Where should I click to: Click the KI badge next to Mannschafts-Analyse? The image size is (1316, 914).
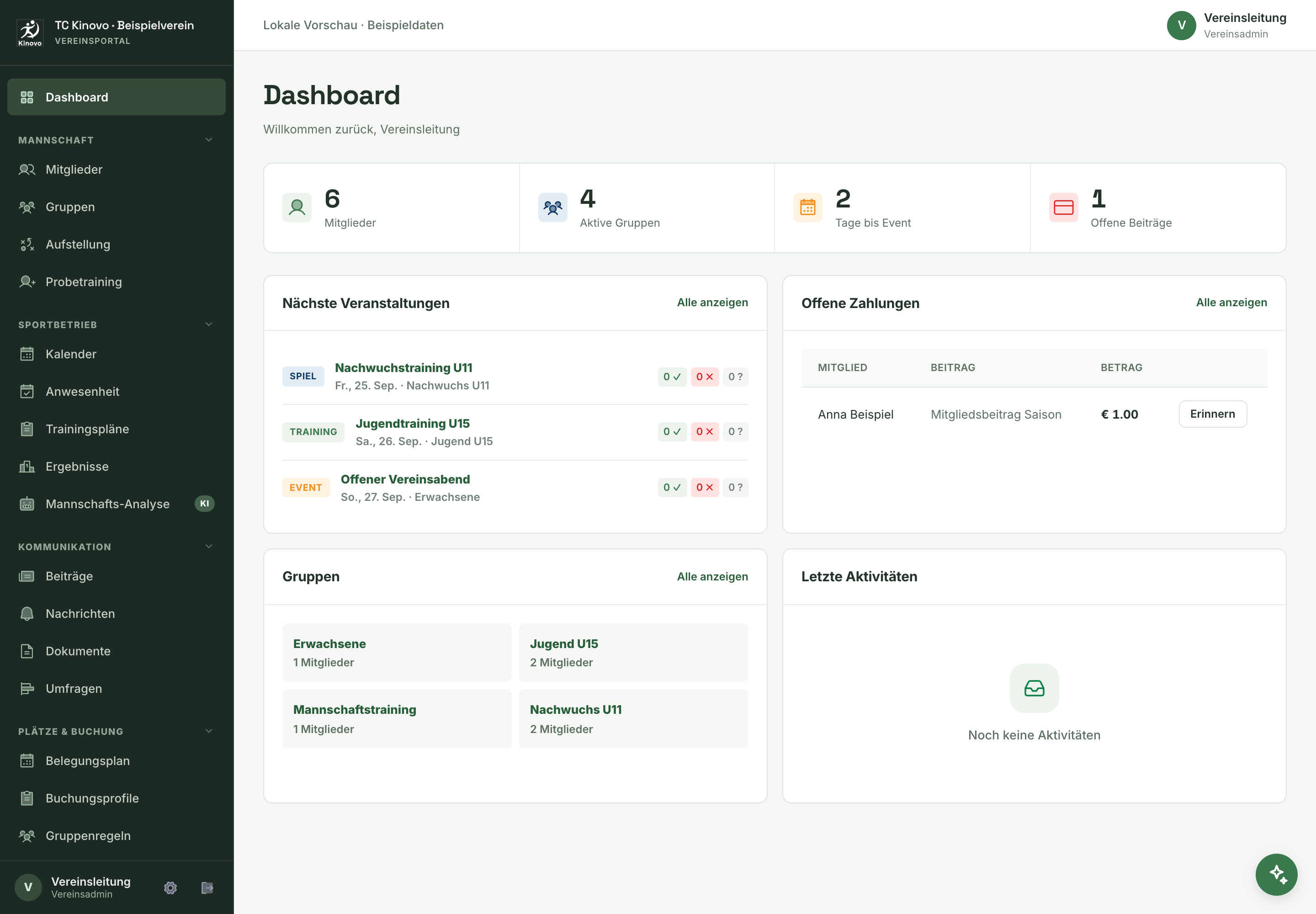204,504
